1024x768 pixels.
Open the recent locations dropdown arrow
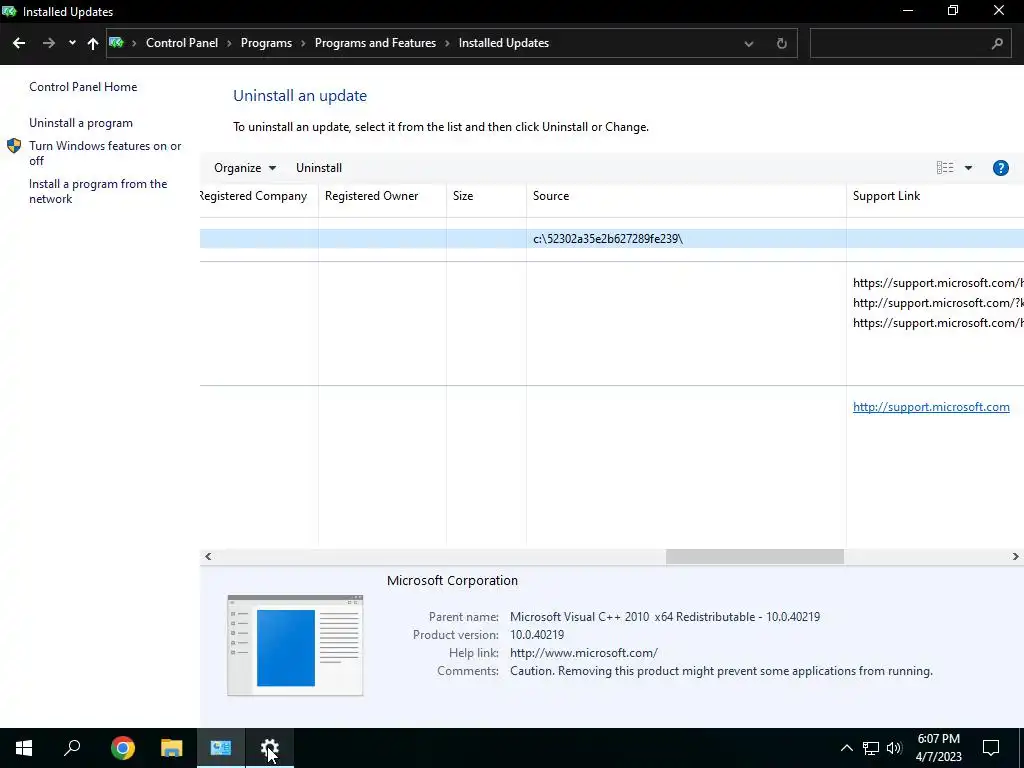[72, 43]
